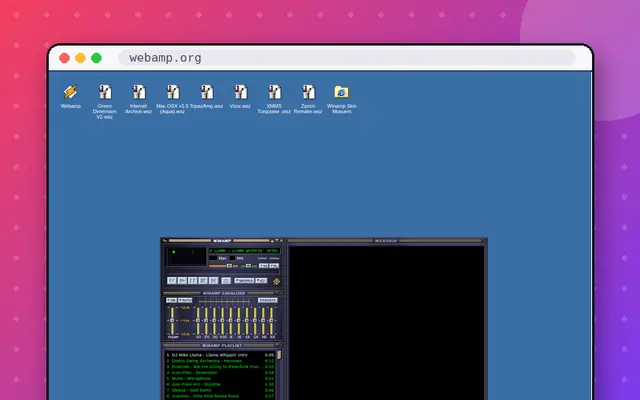This screenshot has width=640, height=400.
Task: Click the scrolling song title marquee
Action: pyautogui.click(x=244, y=251)
